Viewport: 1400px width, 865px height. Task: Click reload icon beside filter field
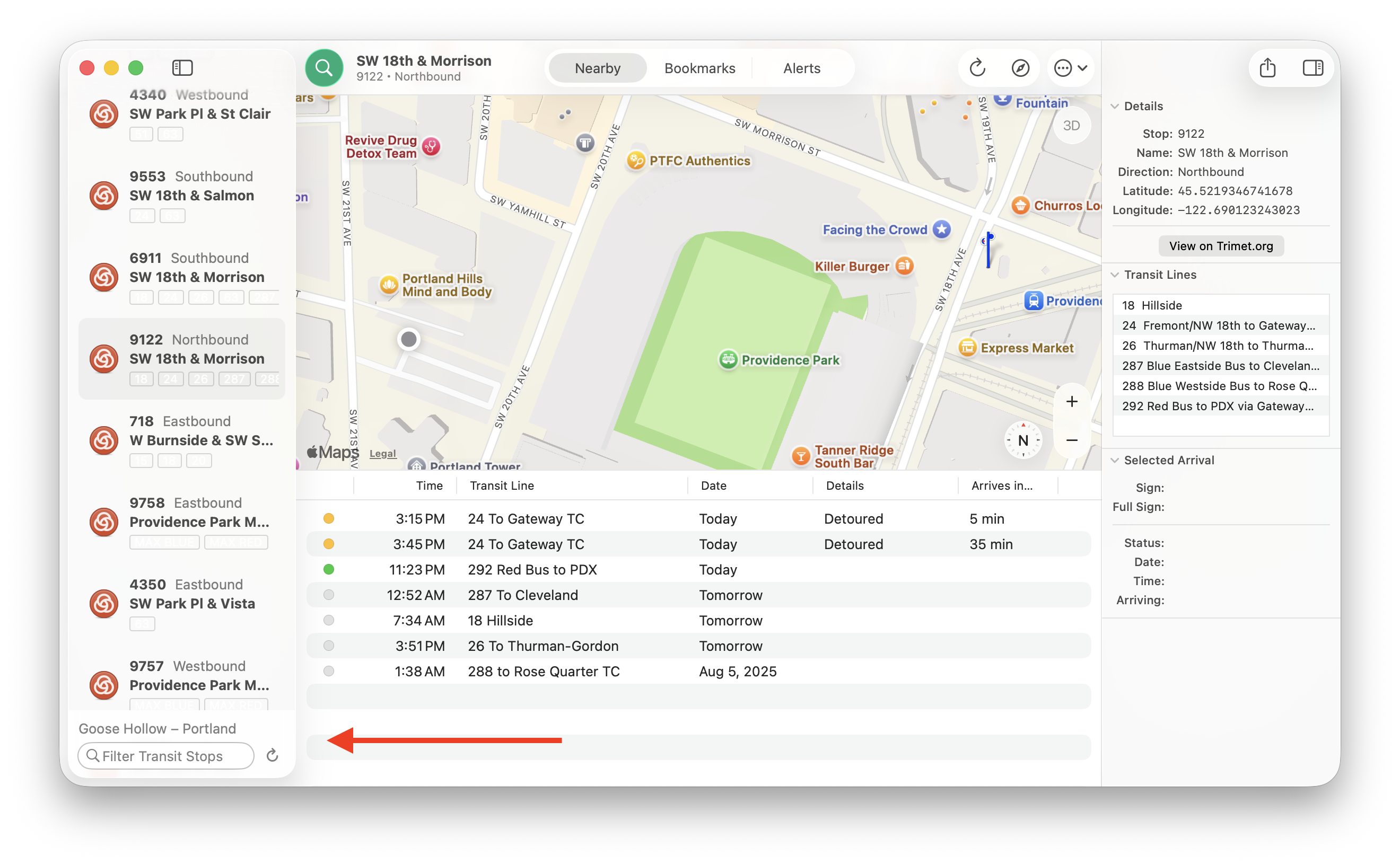coord(273,756)
